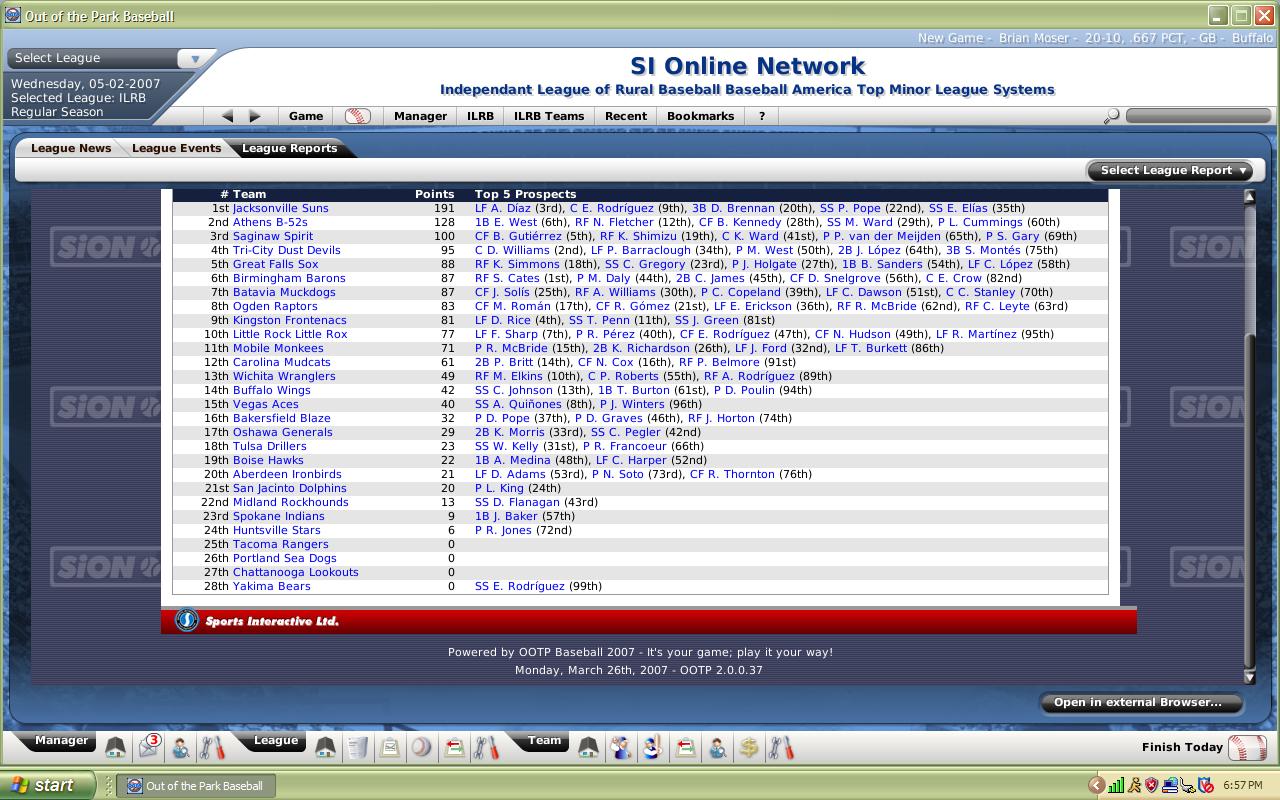Switch to the League Events tab
The height and width of the screenshot is (800, 1280).
point(176,148)
